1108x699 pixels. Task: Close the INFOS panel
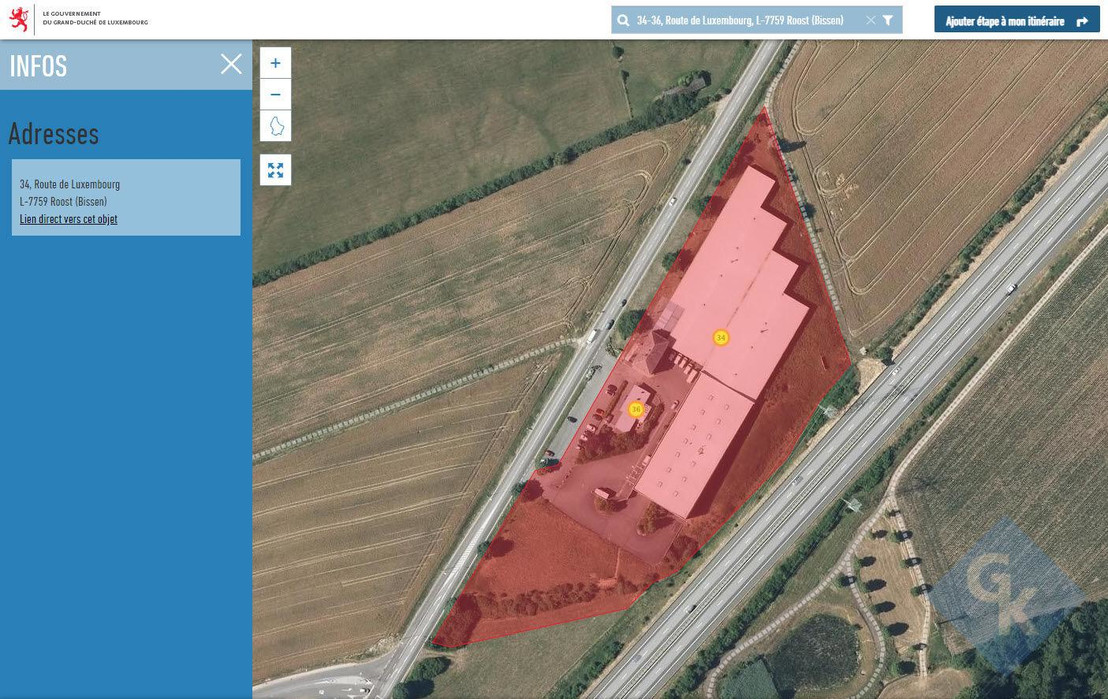coord(231,64)
